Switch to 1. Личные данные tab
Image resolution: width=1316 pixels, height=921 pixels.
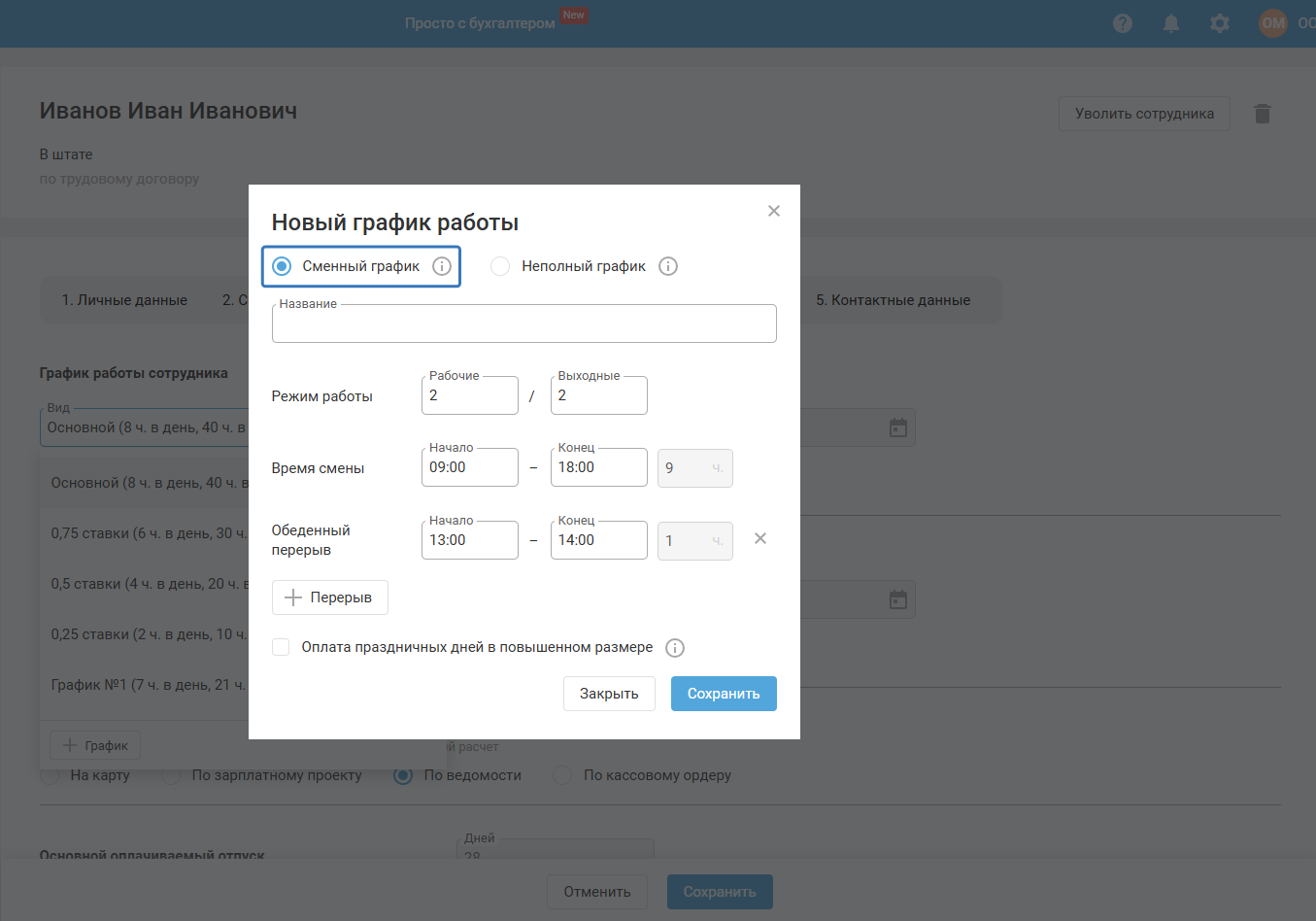tap(124, 300)
